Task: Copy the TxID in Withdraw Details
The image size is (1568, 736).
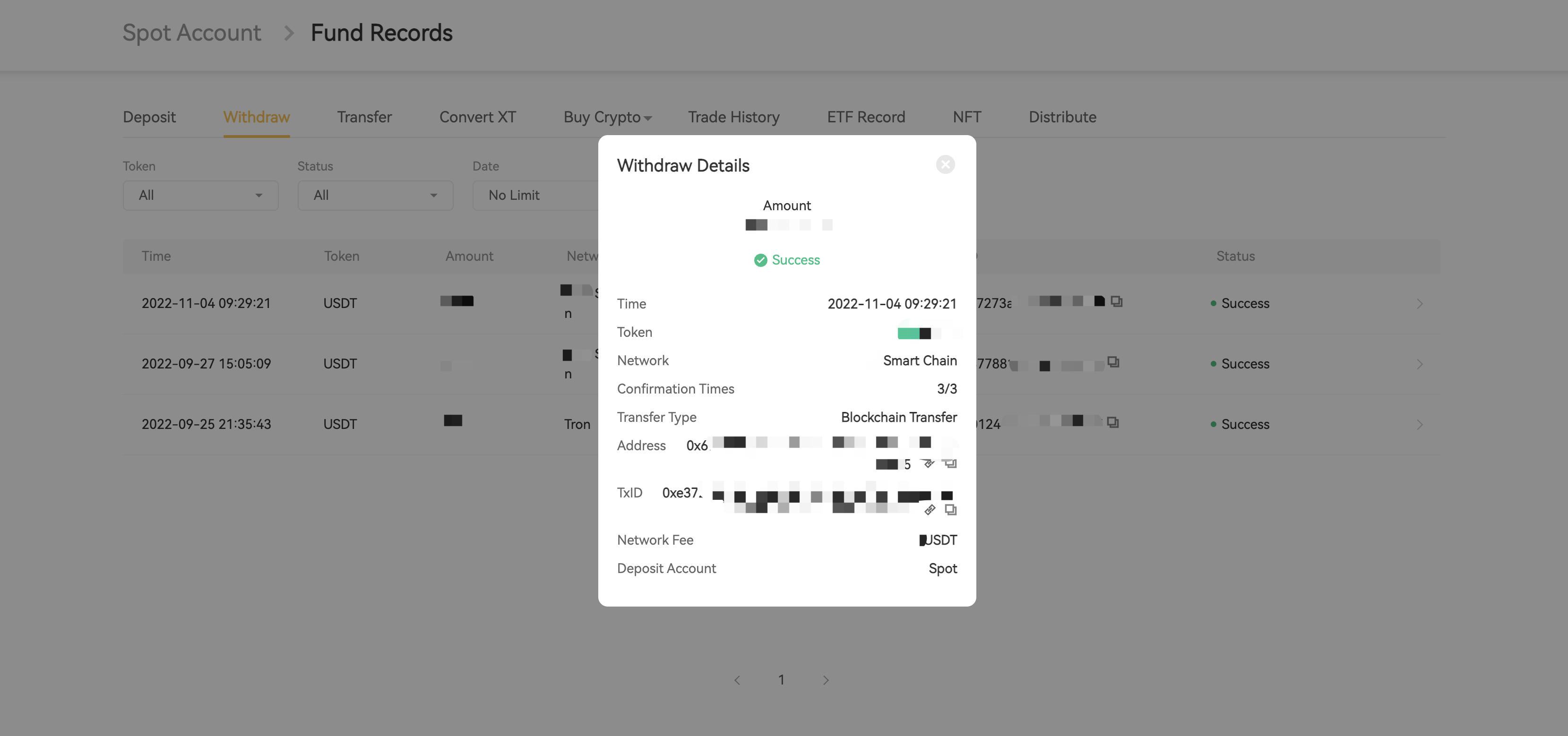Action: click(950, 510)
